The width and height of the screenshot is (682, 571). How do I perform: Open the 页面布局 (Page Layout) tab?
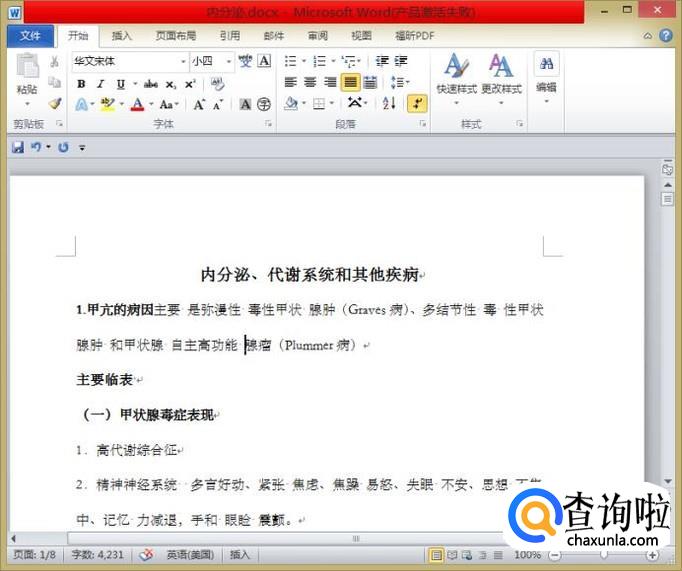tap(176, 35)
